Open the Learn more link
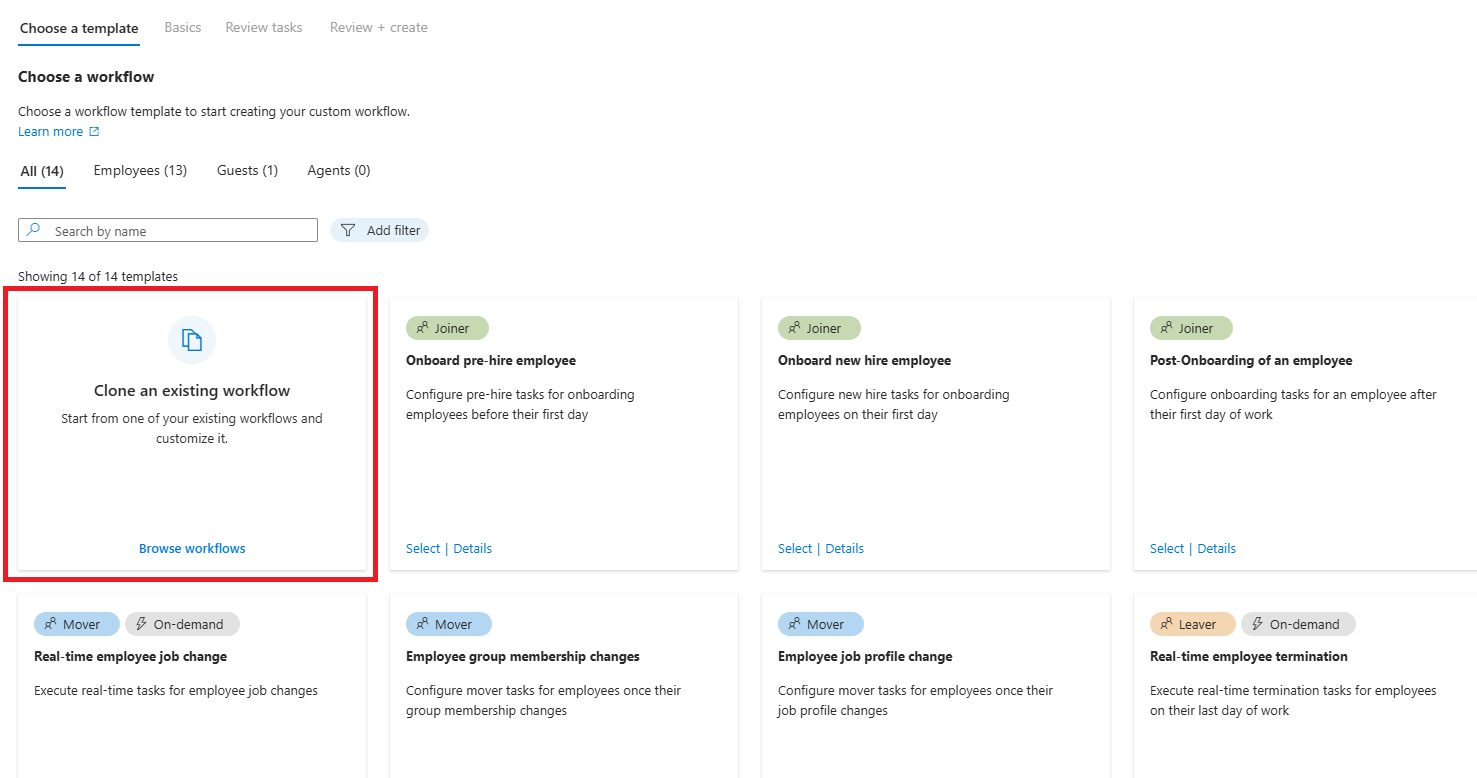1477x778 pixels. pos(51,132)
